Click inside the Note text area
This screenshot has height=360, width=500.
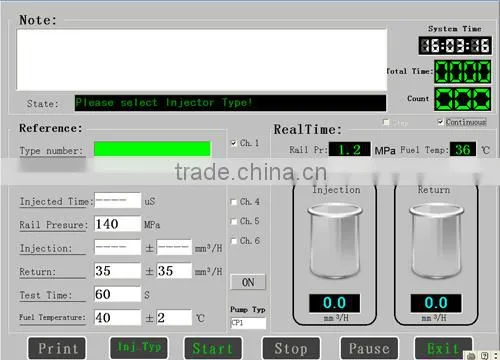click(x=202, y=60)
